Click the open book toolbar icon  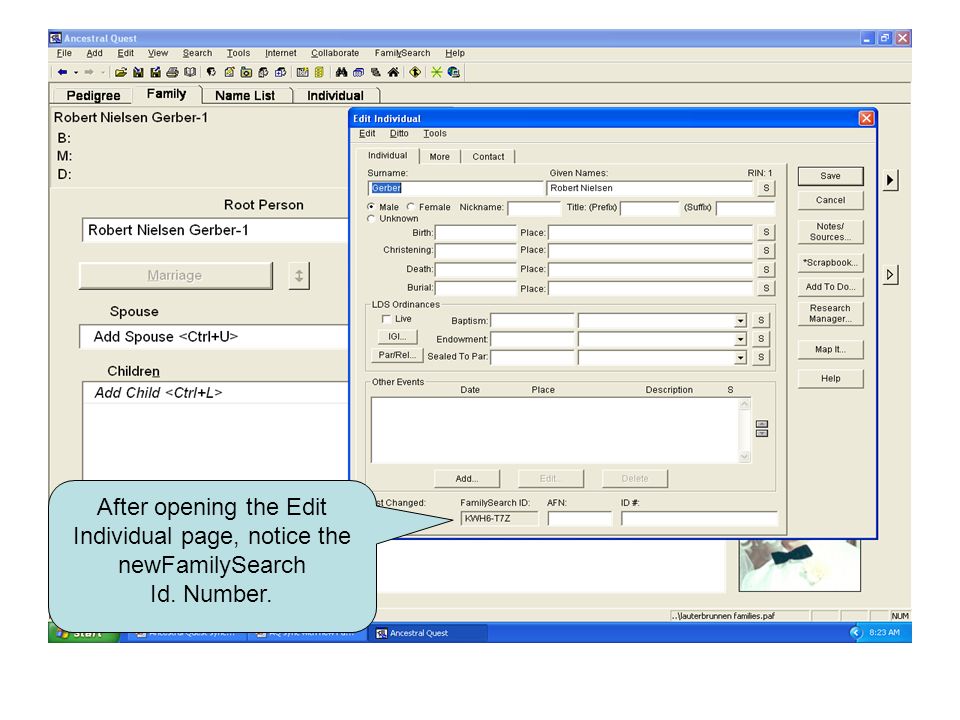pyautogui.click(x=190, y=72)
